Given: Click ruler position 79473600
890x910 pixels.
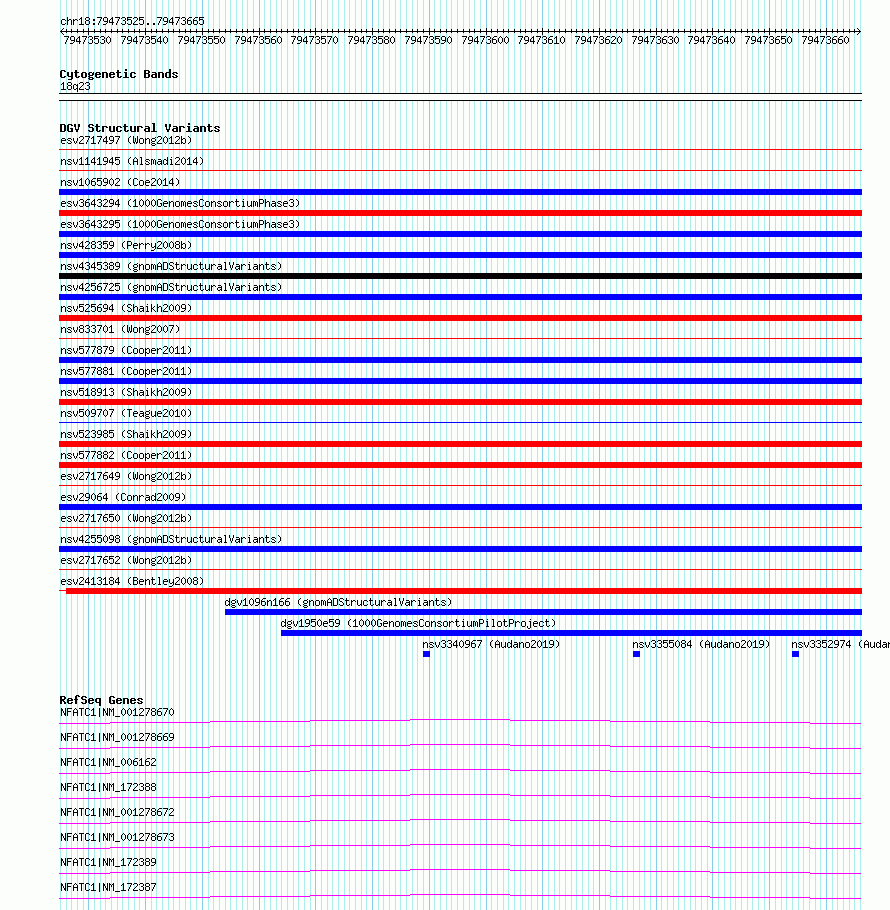Looking at the screenshot, I should point(485,40).
